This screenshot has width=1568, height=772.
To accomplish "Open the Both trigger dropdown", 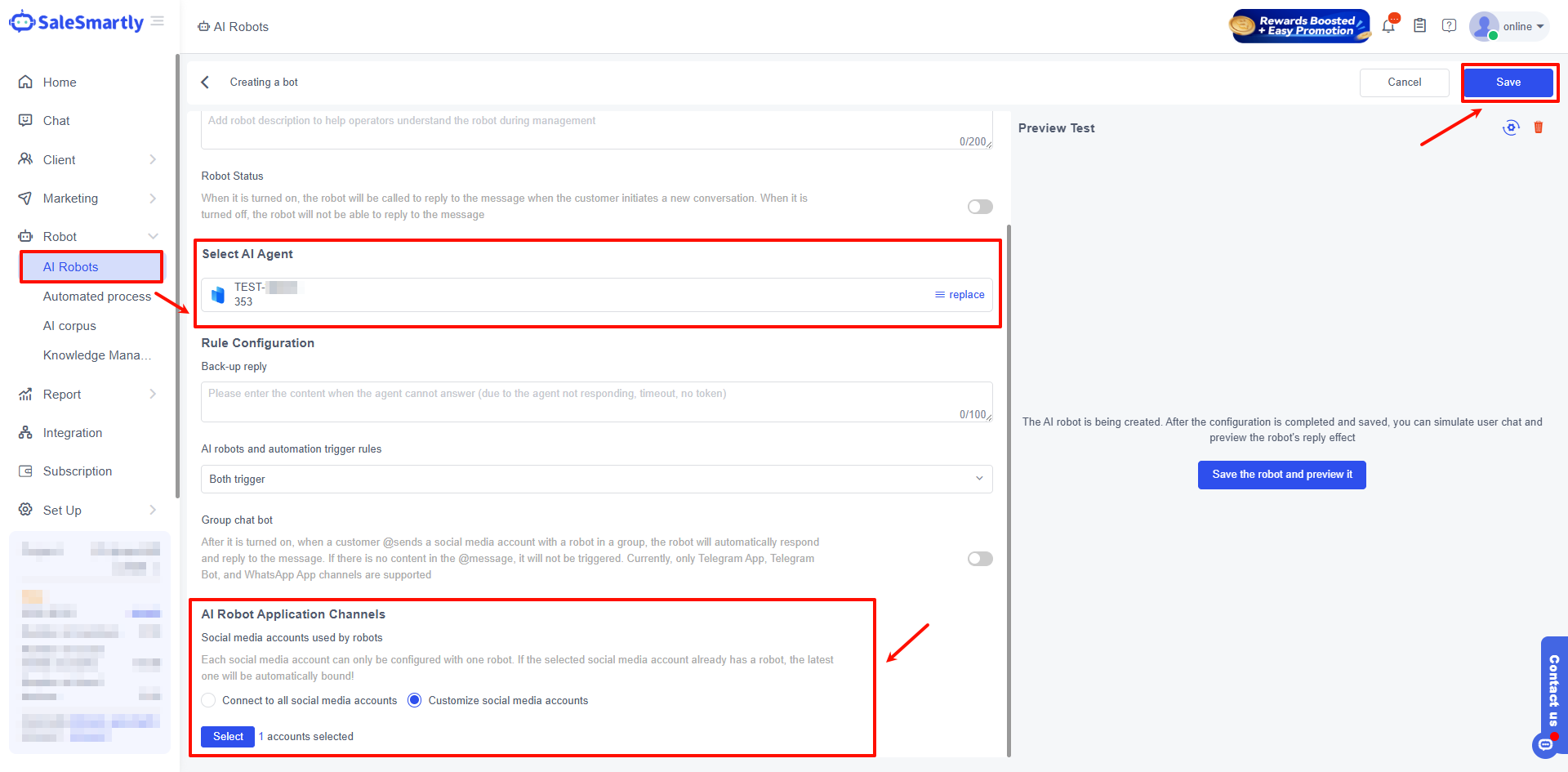I will pyautogui.click(x=596, y=480).
